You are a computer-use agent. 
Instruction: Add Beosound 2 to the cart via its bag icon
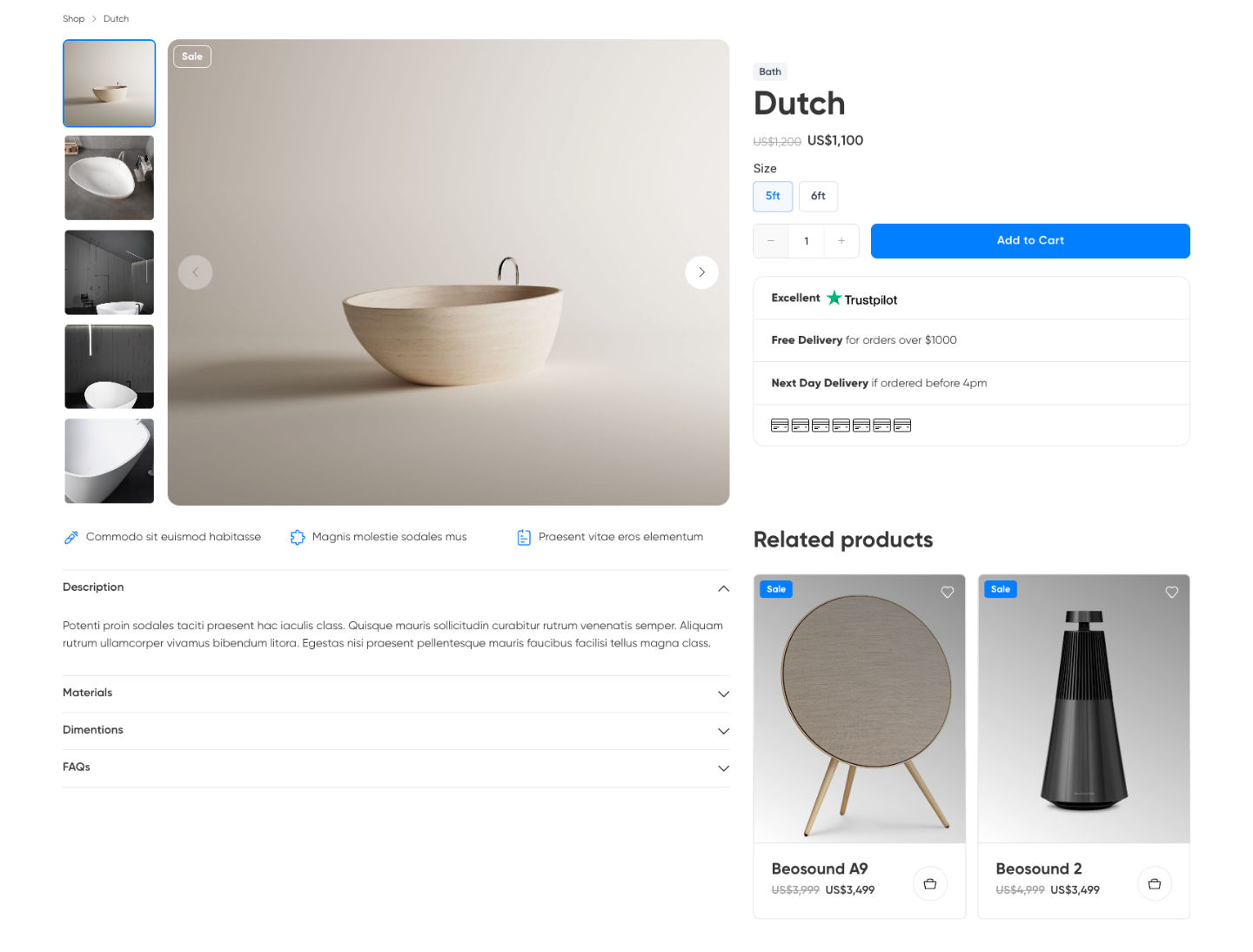[1155, 883]
